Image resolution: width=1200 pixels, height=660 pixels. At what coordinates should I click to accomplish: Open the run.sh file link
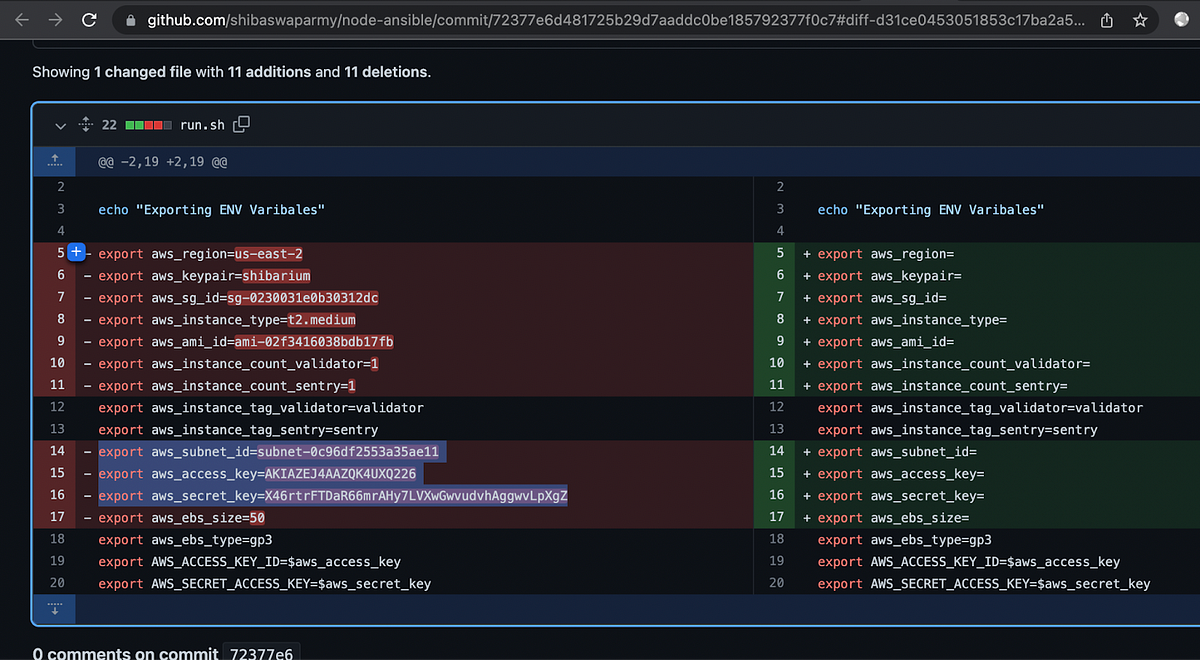coord(202,126)
